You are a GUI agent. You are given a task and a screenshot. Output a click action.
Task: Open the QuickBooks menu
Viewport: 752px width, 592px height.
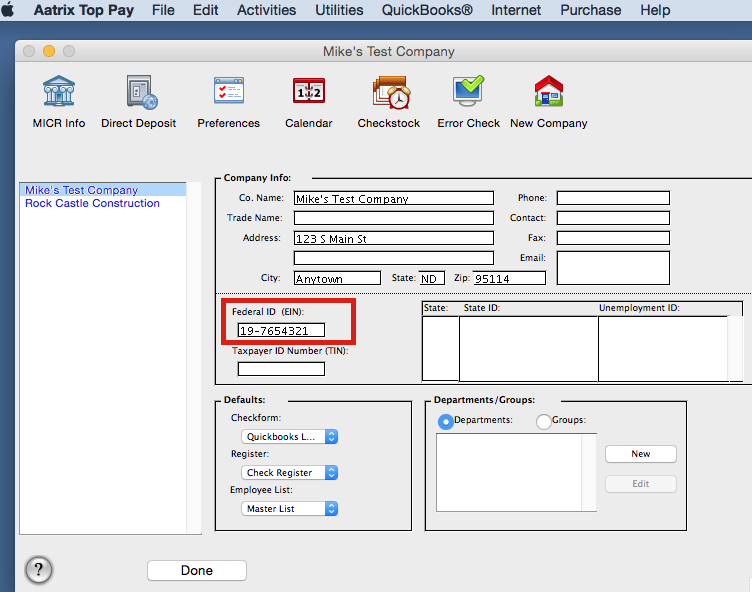[x=427, y=10]
